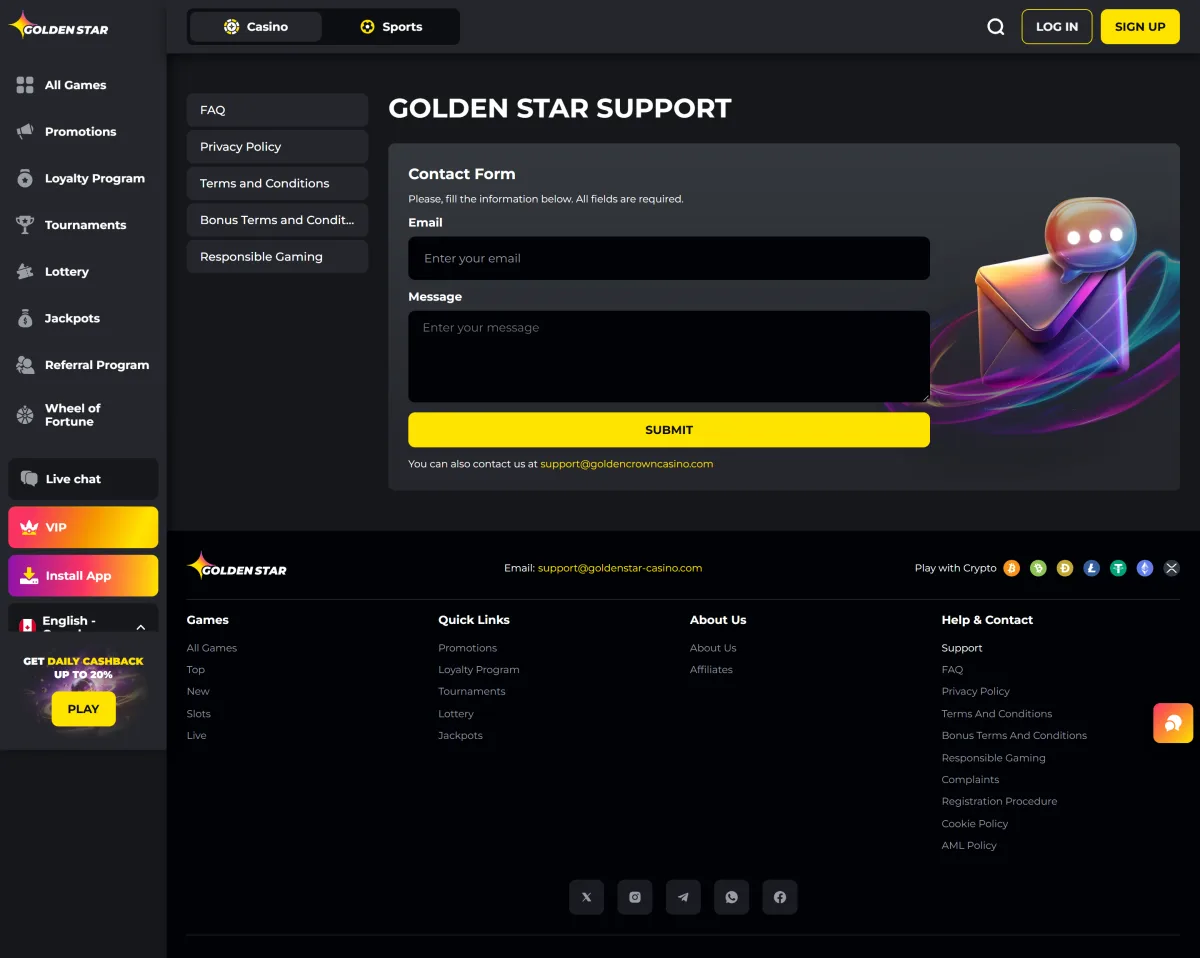This screenshot has width=1200, height=958.
Task: Submit the contact form
Action: (x=669, y=430)
